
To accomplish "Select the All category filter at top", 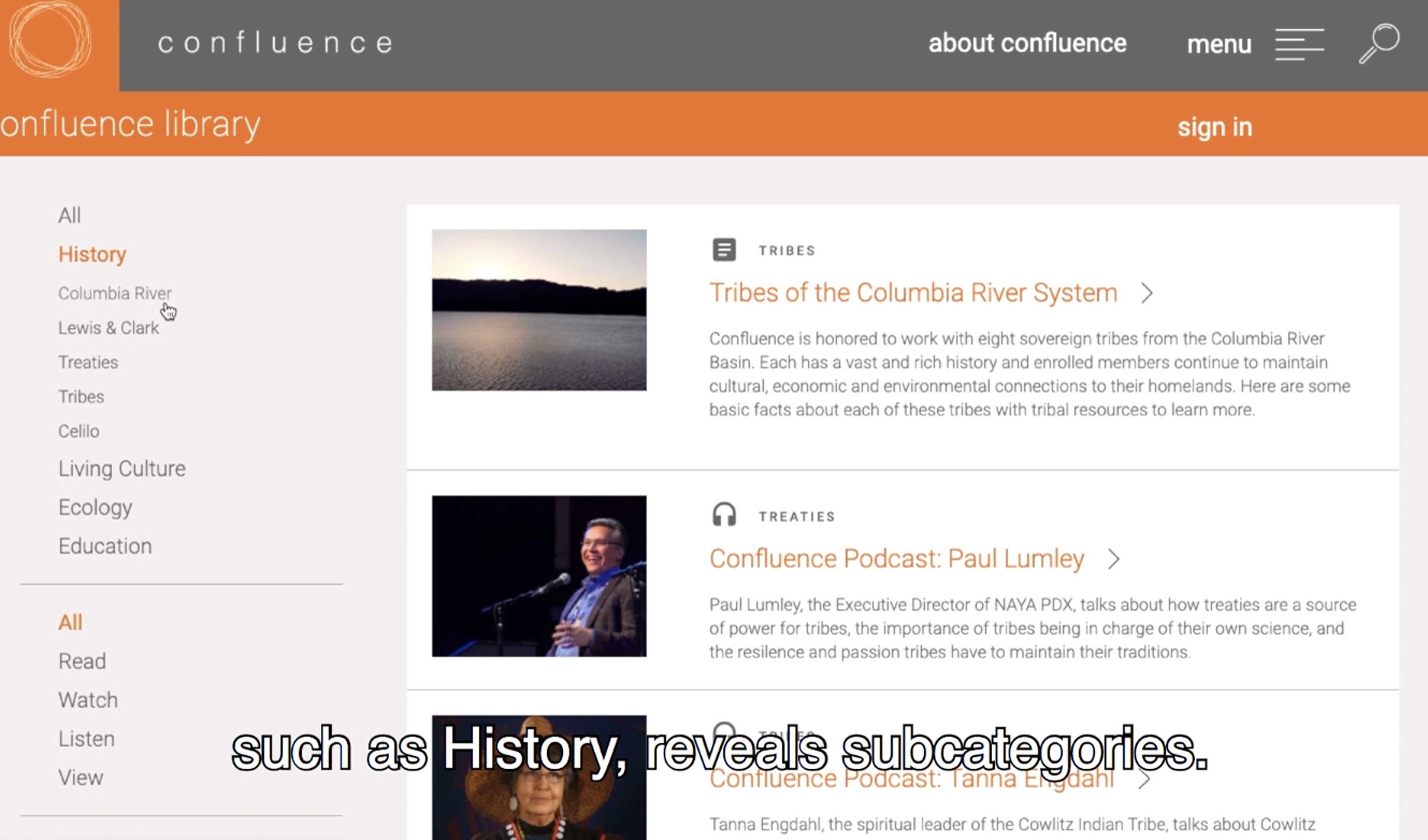I will click(70, 216).
